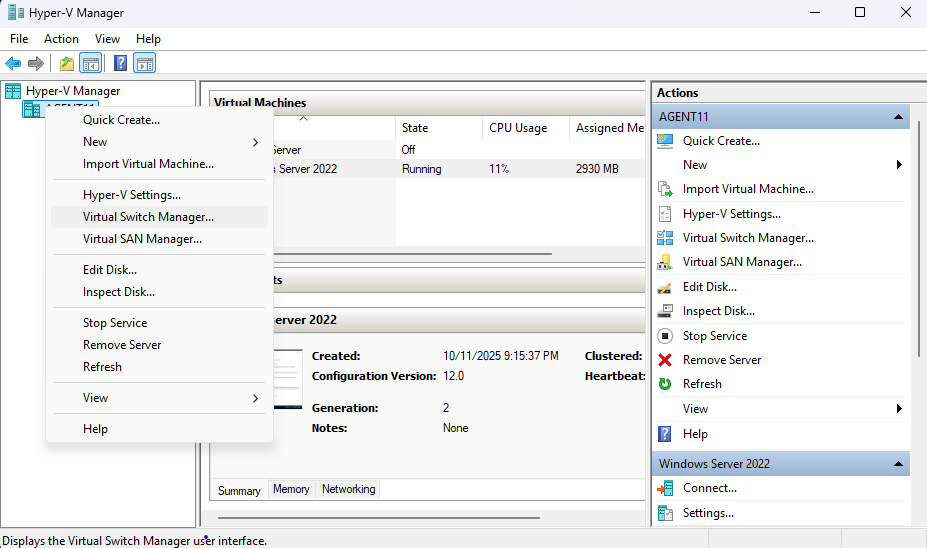
Task: Click green Refresh icon in Actions pane
Action: [x=665, y=384]
